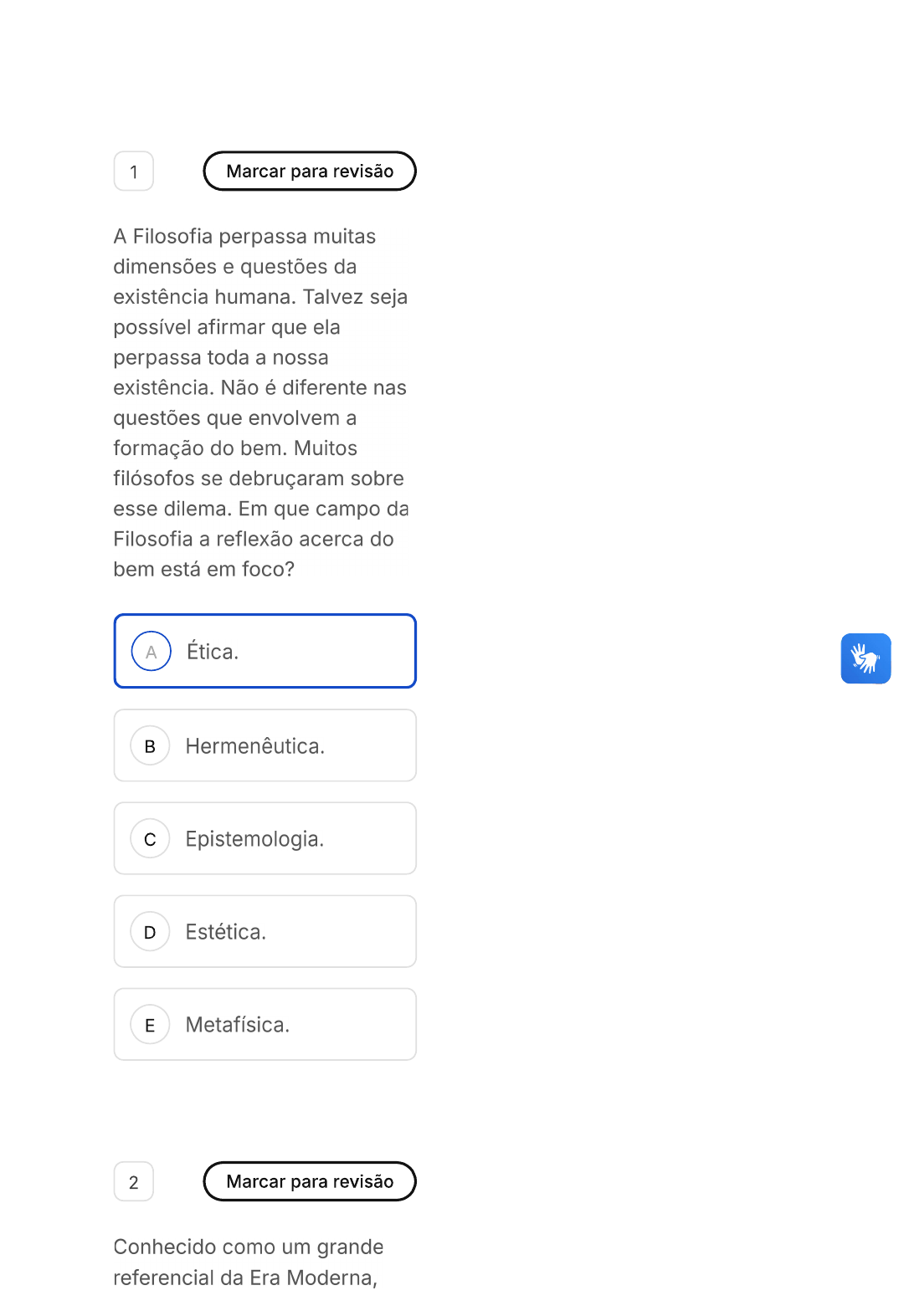Open the Libras sign language accessibility widget

(865, 658)
